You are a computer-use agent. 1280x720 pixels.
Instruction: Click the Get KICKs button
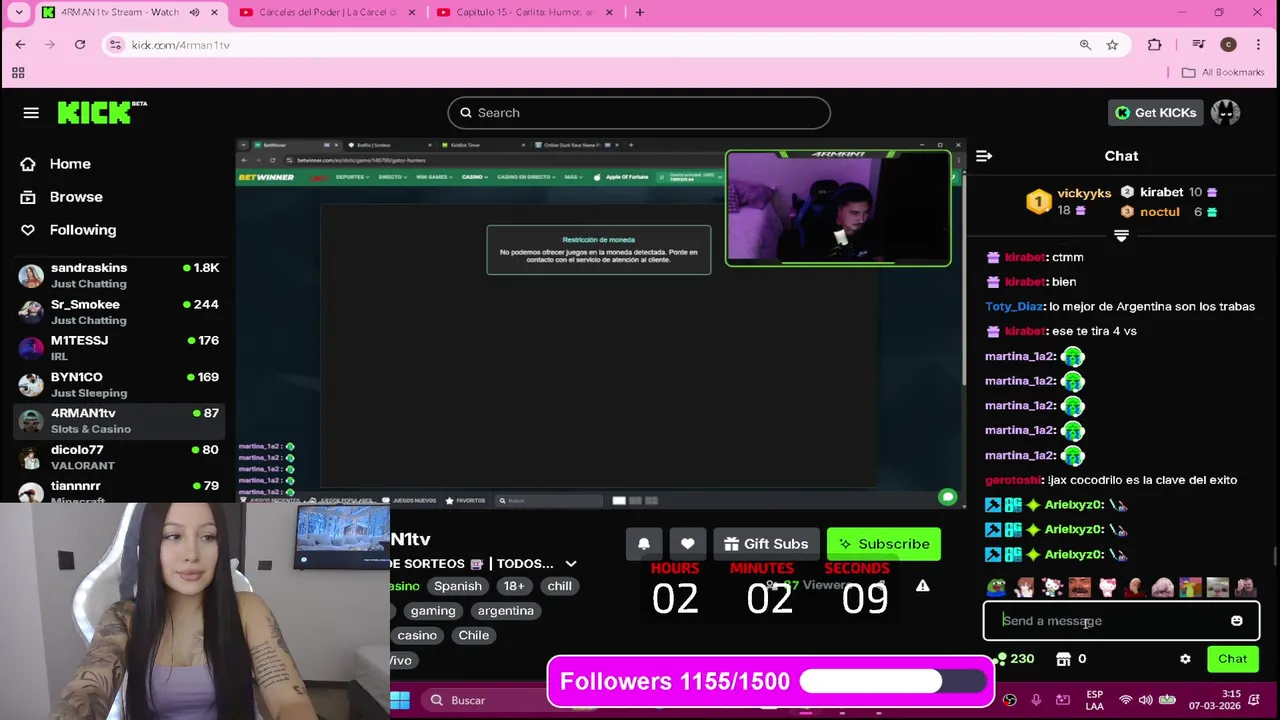1156,113
